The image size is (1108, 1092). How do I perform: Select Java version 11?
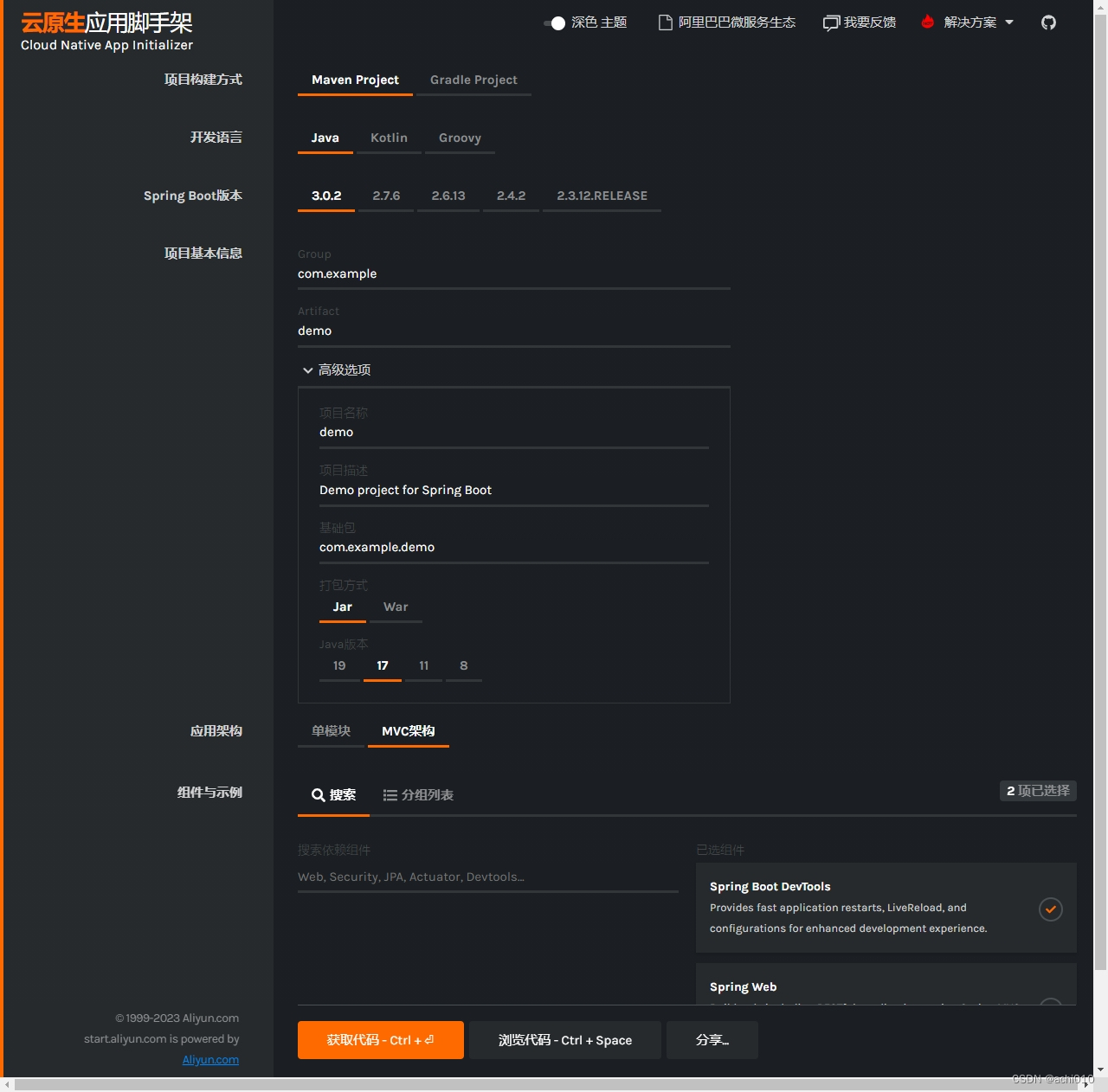424,665
